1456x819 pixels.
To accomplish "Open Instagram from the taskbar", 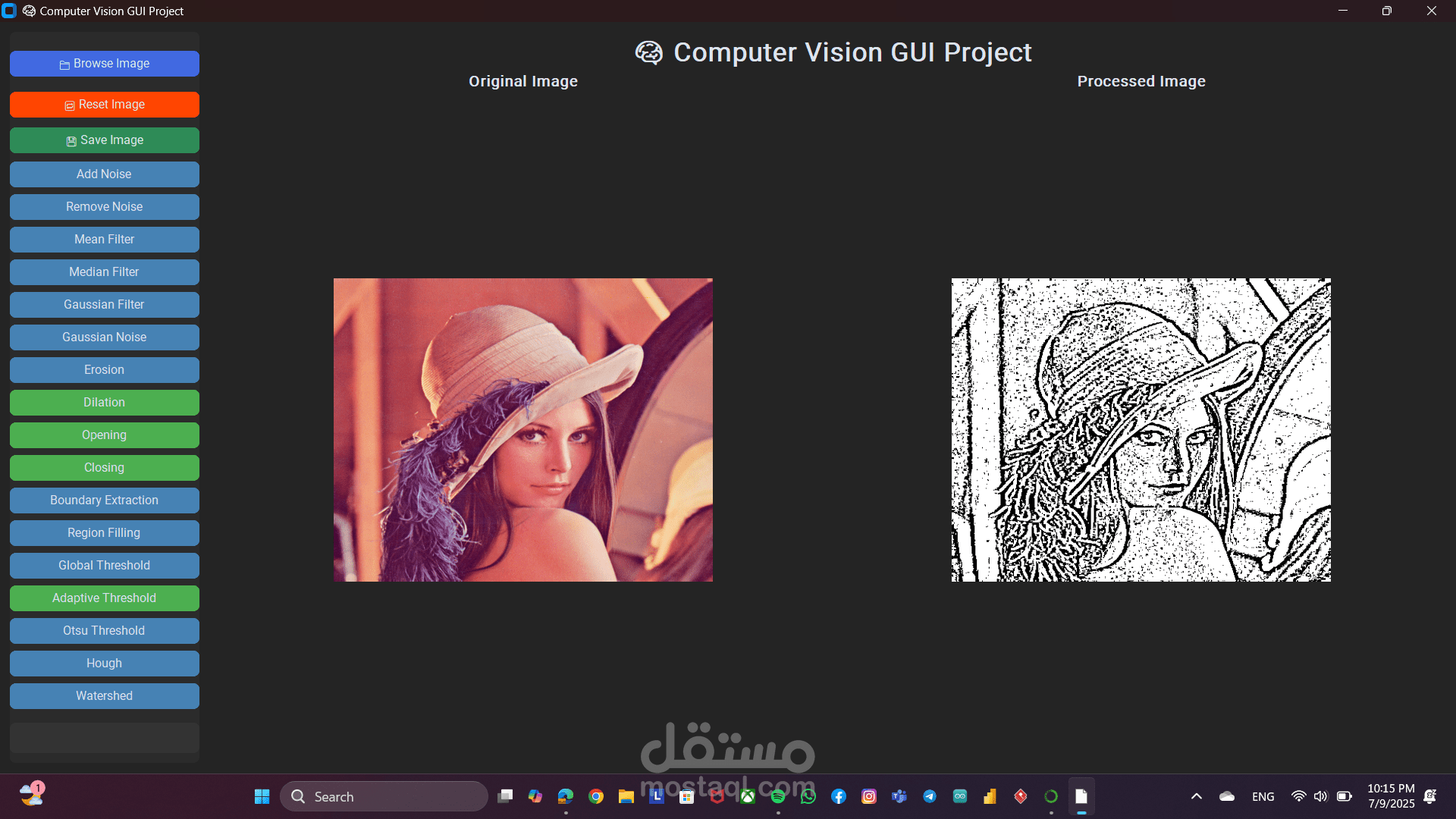I will point(869,796).
